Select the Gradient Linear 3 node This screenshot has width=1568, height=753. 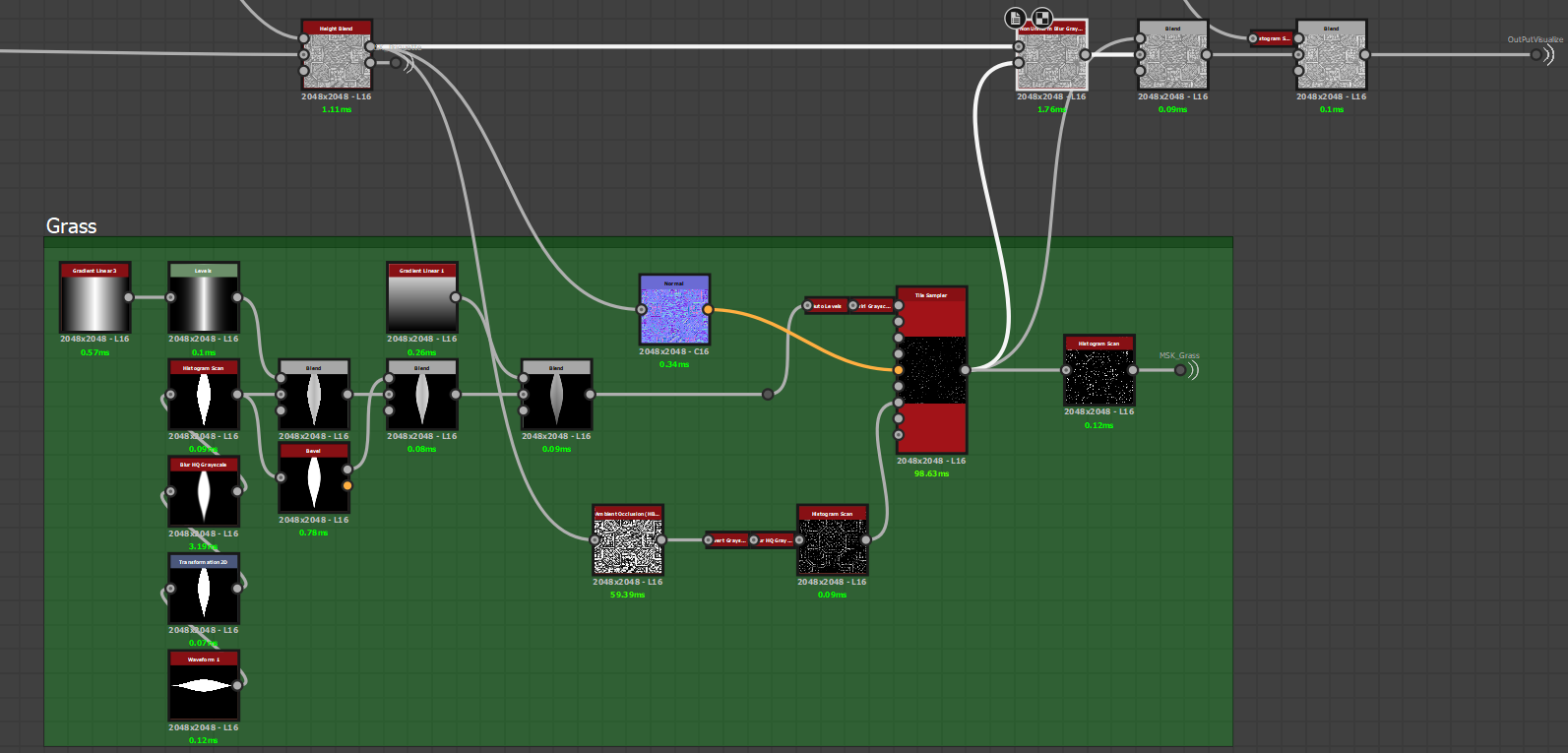94,297
